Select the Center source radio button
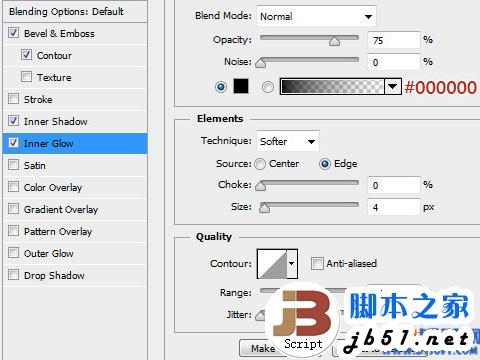This screenshot has height=360, width=480. click(x=260, y=164)
